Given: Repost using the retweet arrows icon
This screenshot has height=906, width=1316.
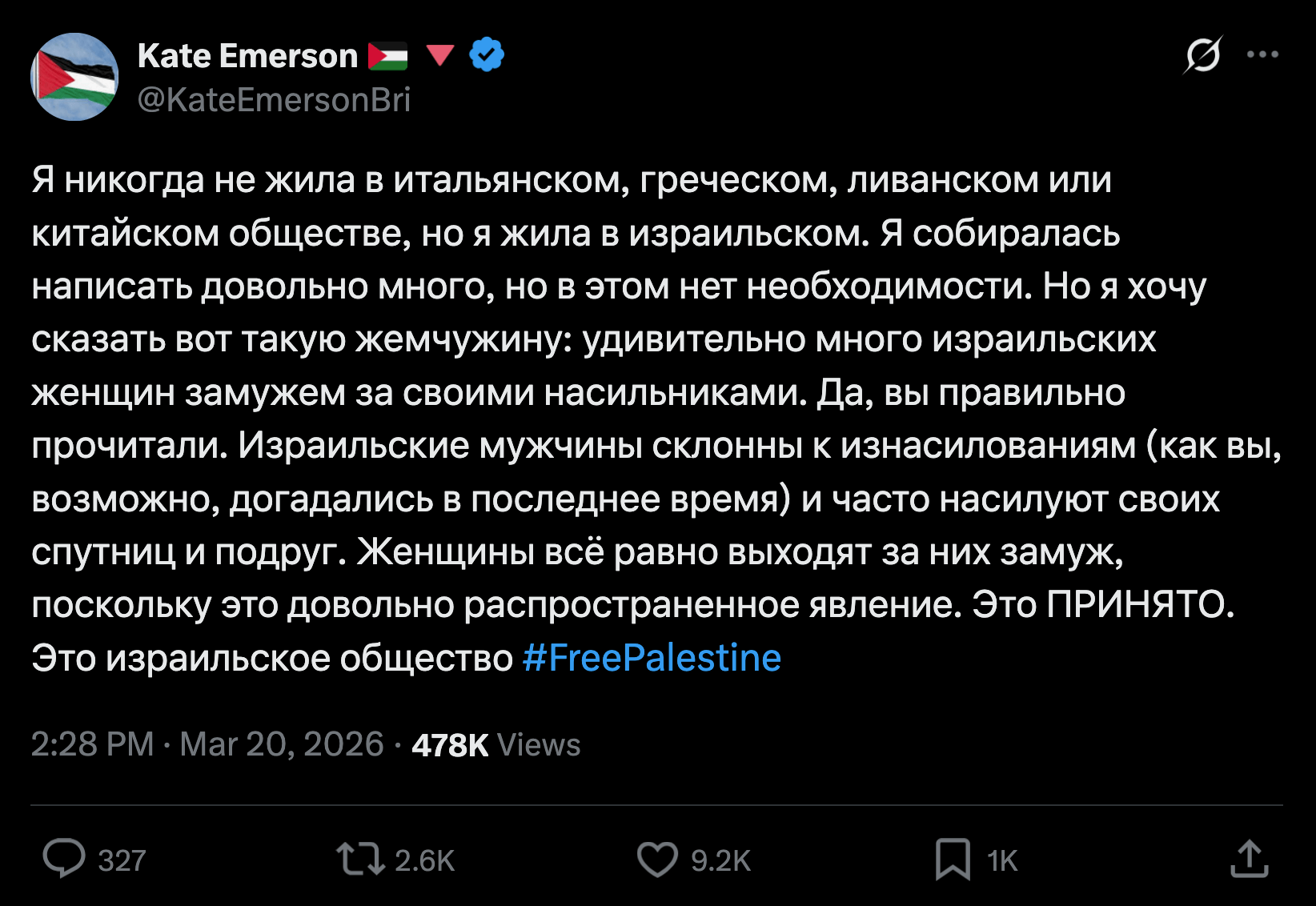Looking at the screenshot, I should (x=360, y=860).
